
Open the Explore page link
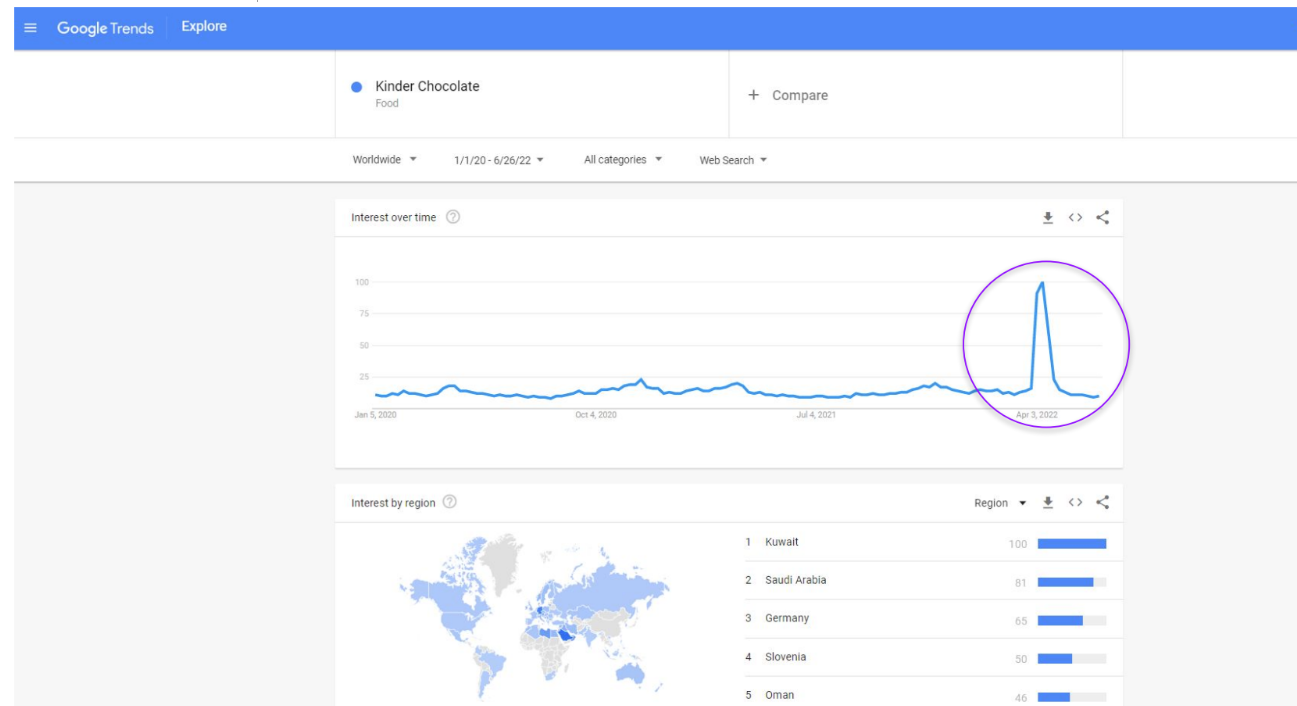tap(204, 27)
